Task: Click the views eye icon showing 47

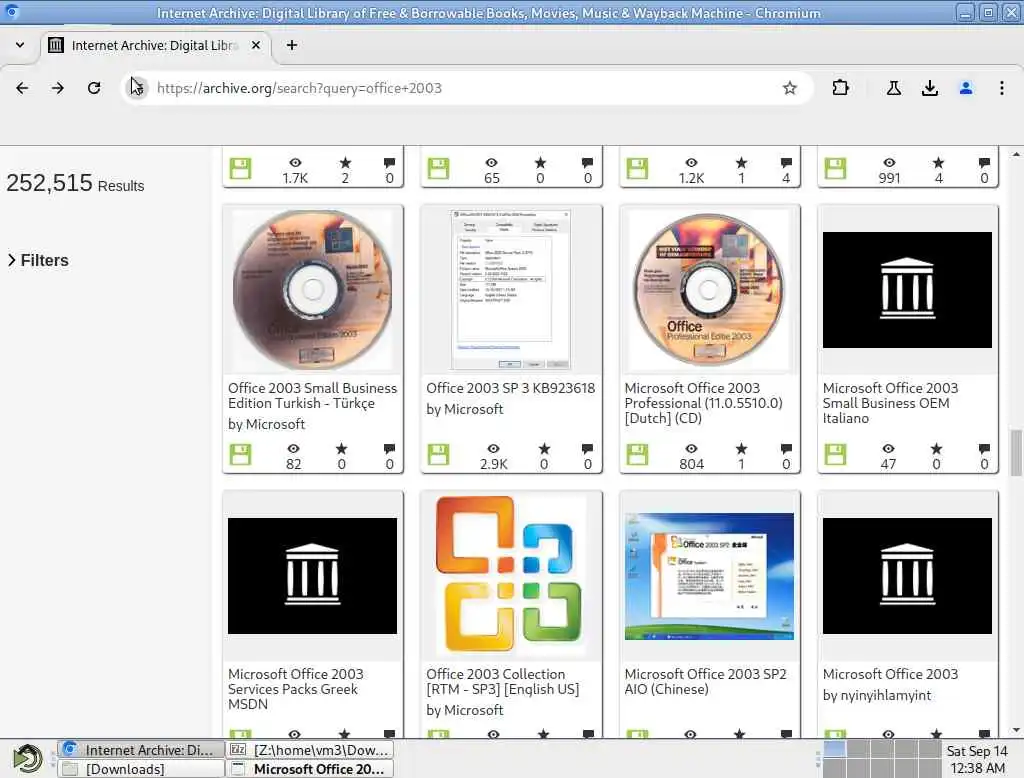Action: tap(888, 448)
